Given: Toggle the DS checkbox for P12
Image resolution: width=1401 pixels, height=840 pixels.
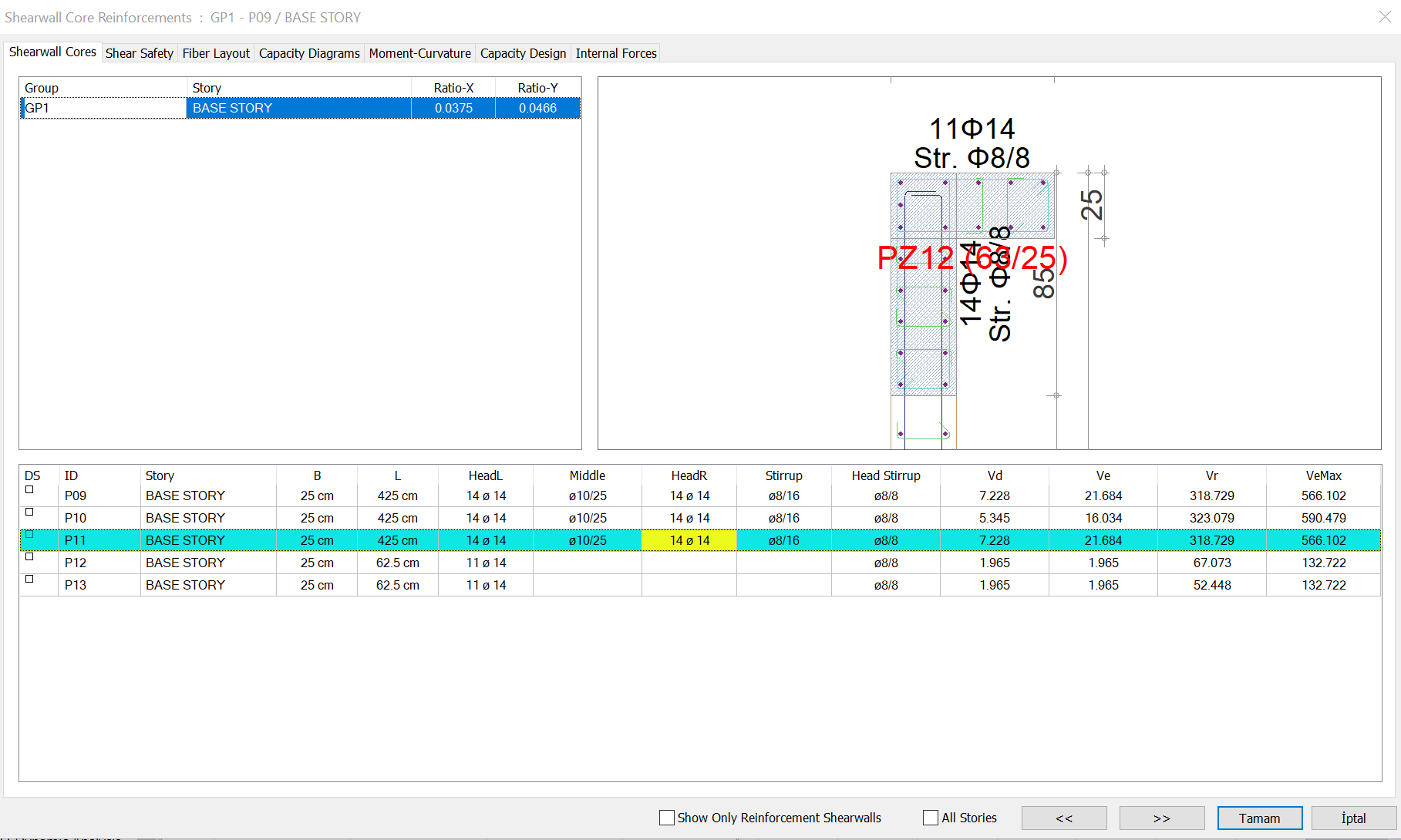Looking at the screenshot, I should point(29,556).
